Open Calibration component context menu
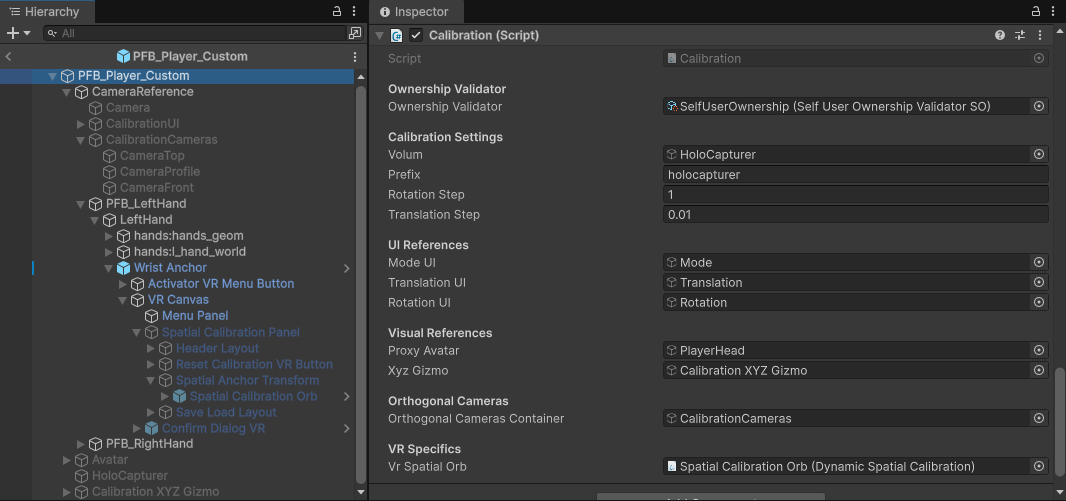Screen dimensions: 1066x501 1039,35
